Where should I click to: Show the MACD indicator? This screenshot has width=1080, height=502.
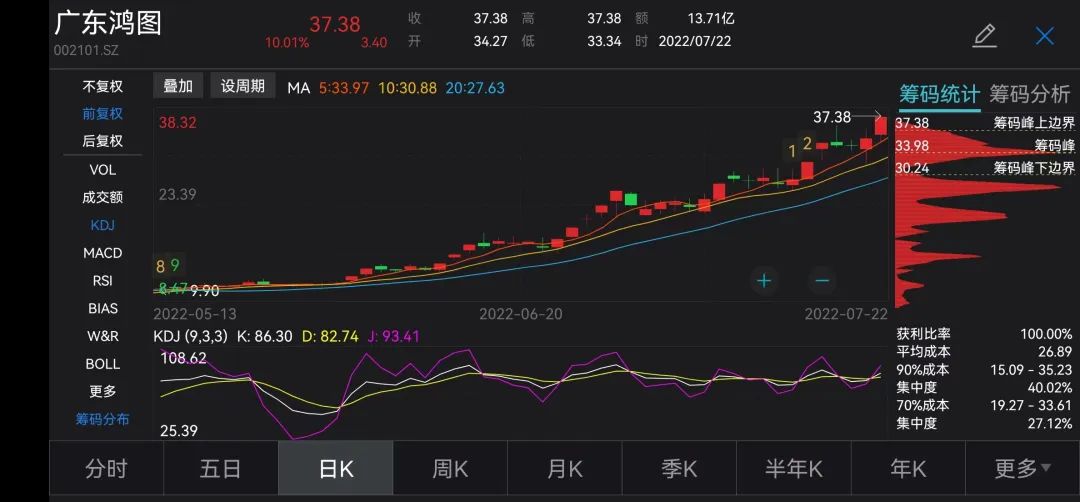102,253
